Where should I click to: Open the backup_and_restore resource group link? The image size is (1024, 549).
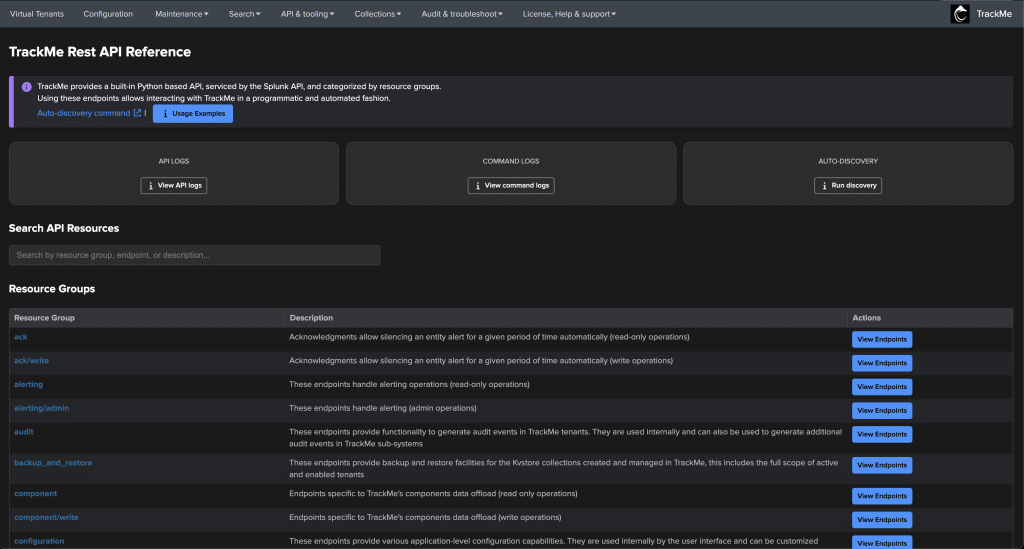pos(53,463)
